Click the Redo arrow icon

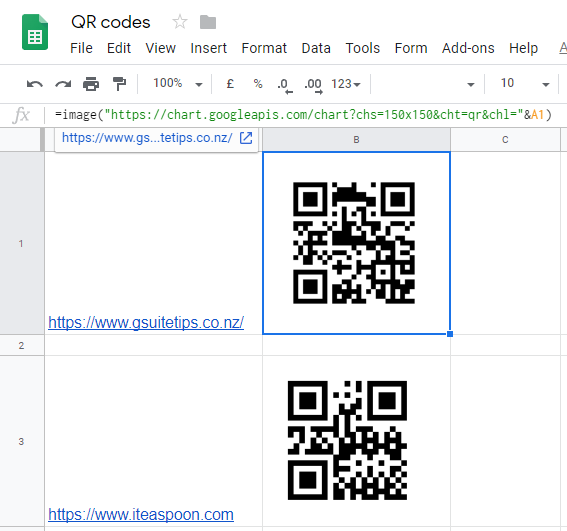click(x=63, y=84)
